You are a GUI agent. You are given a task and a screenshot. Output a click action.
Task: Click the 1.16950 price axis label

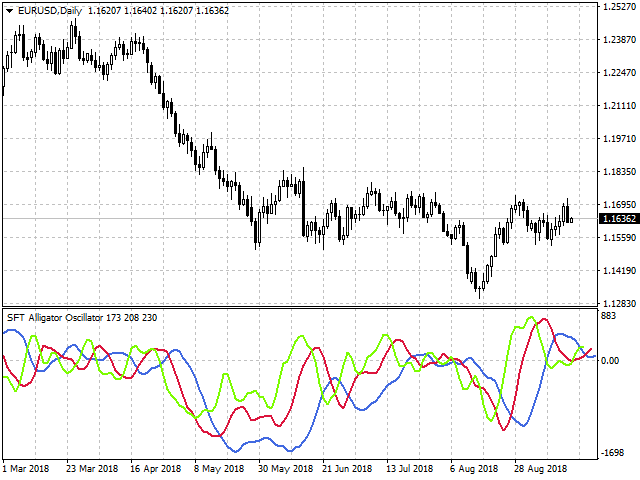[x=619, y=205]
